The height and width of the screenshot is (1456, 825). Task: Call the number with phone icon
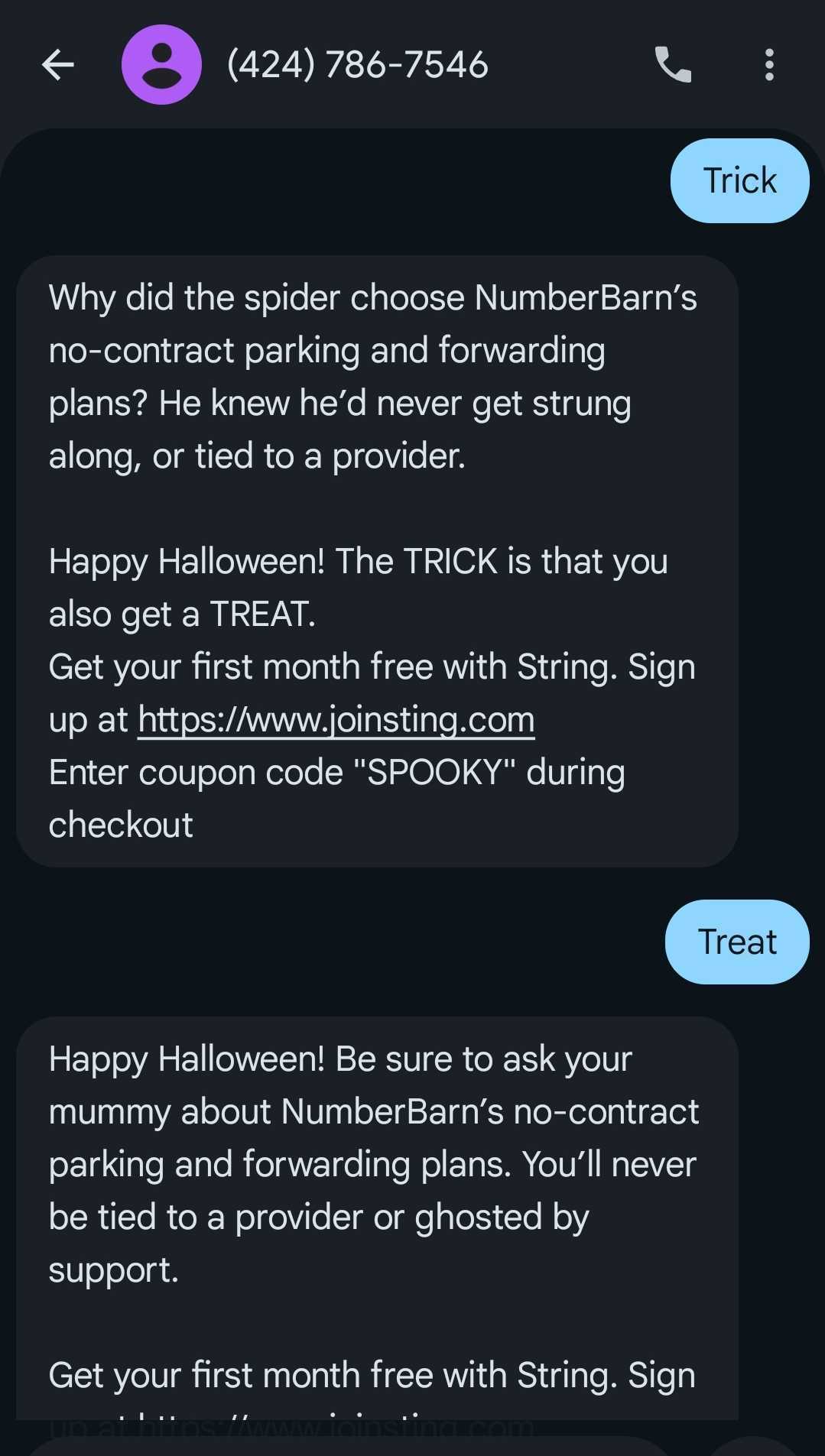(673, 65)
